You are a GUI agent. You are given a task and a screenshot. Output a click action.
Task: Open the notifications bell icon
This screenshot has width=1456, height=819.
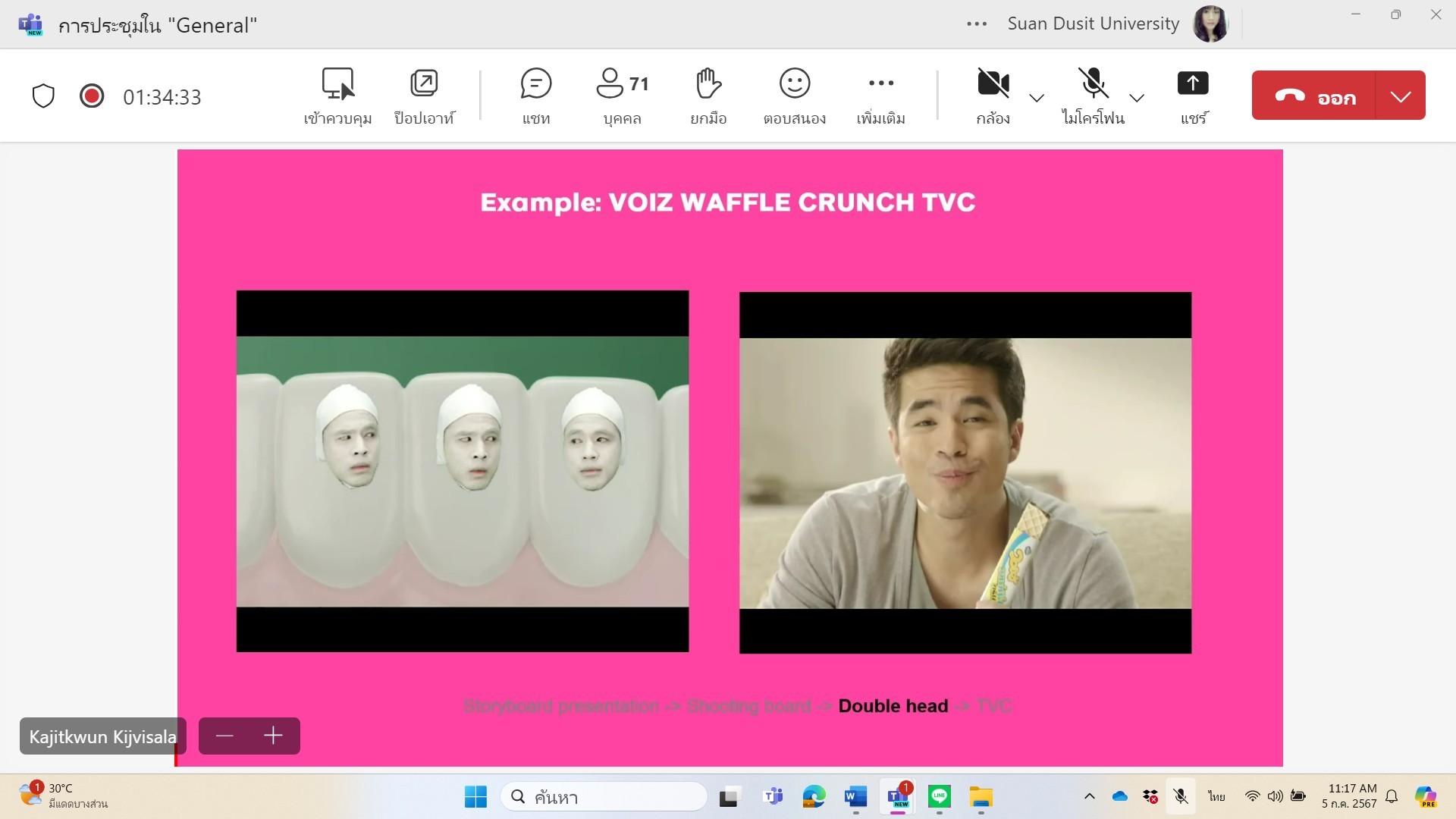click(x=1392, y=796)
